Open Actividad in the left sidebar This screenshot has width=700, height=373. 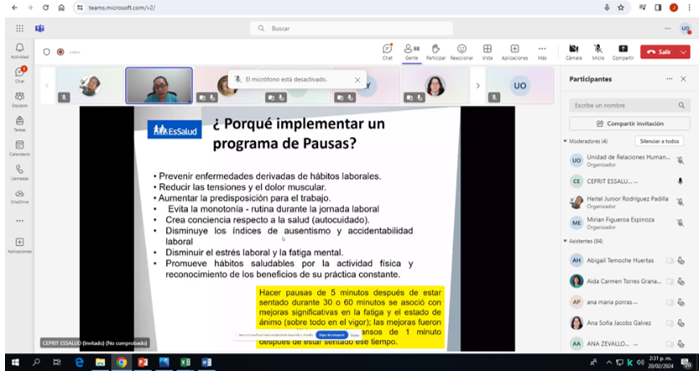pos(20,50)
